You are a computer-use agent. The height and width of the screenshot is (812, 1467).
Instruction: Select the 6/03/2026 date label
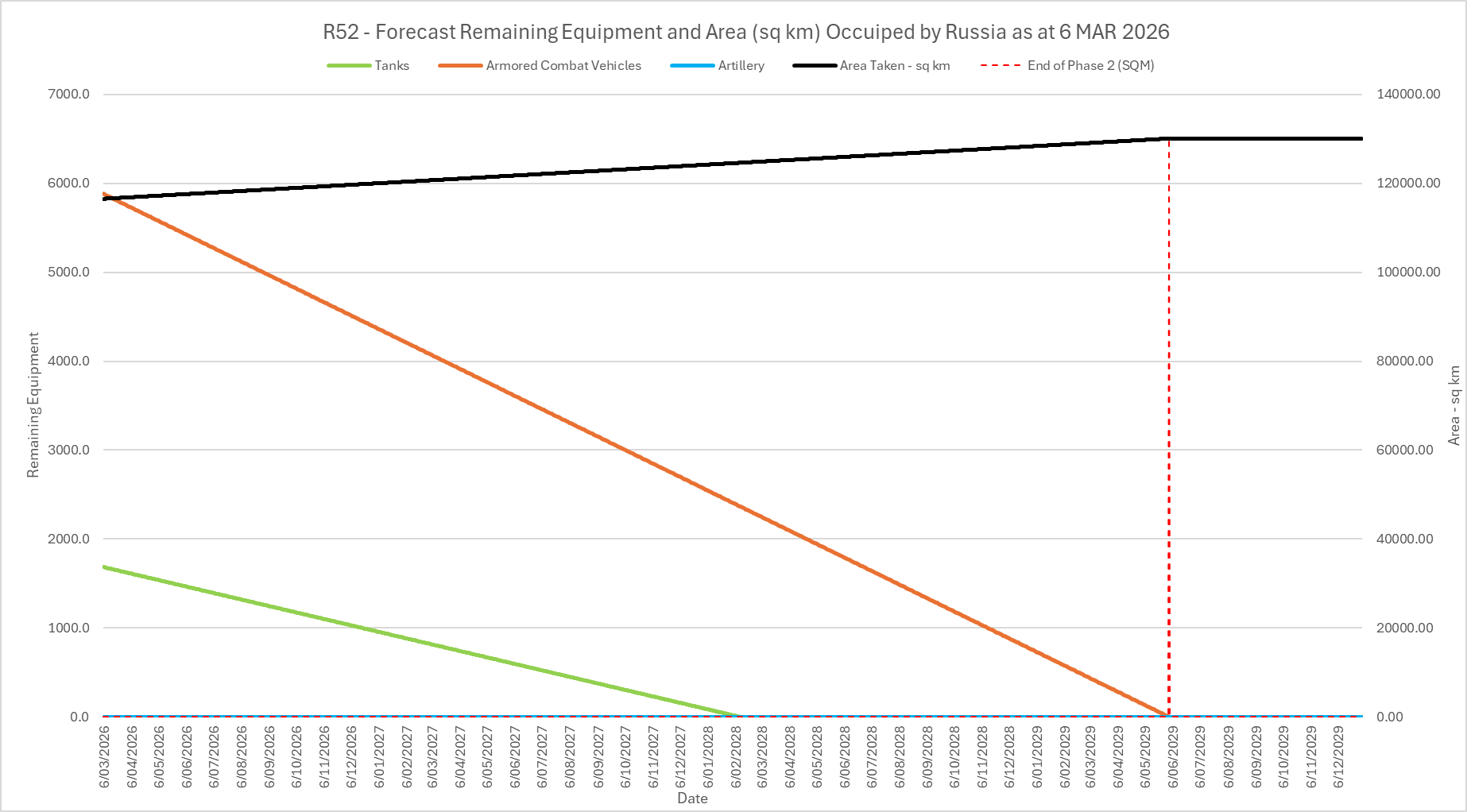pos(105,756)
